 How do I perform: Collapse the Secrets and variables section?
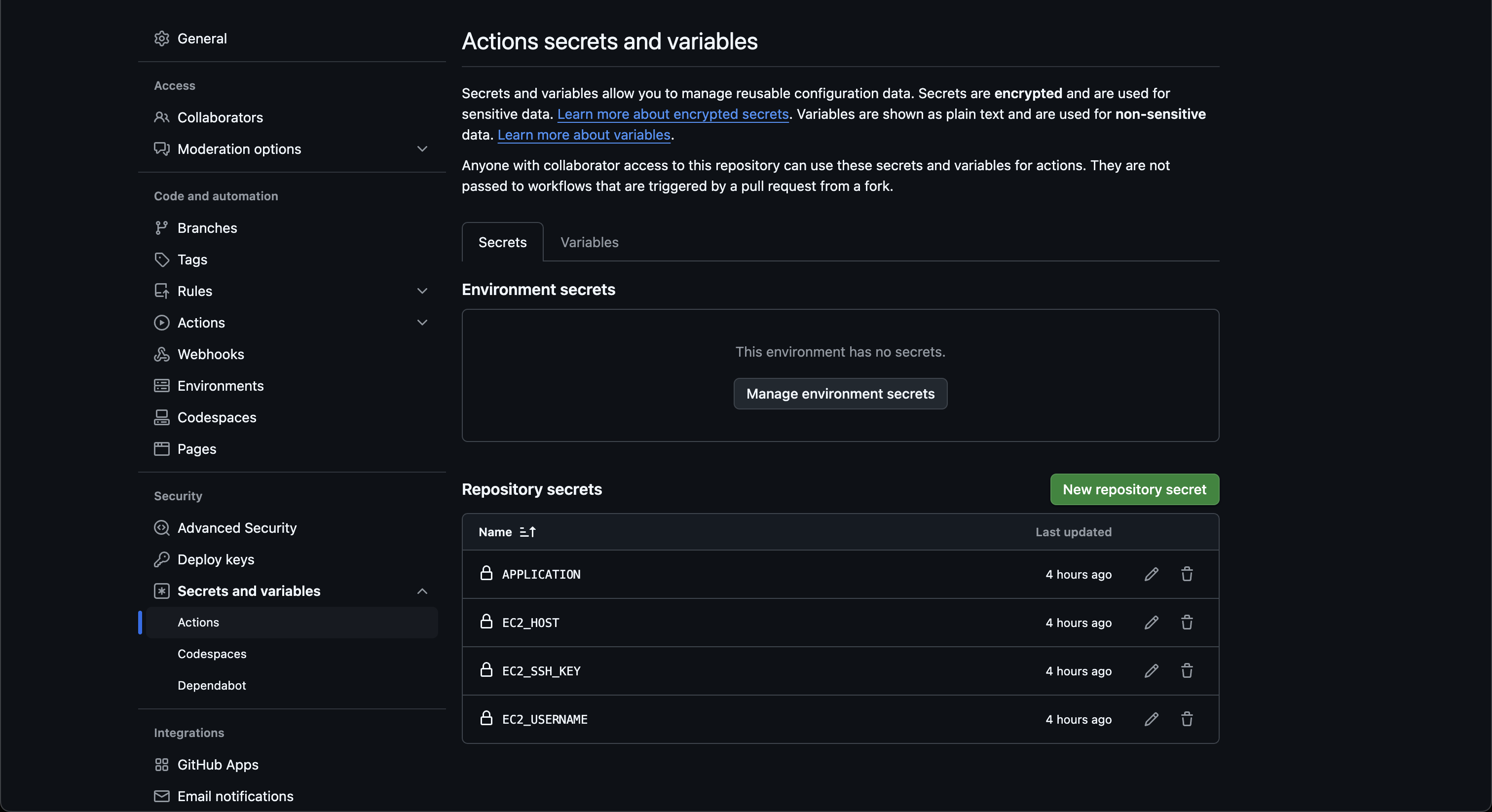pos(422,591)
